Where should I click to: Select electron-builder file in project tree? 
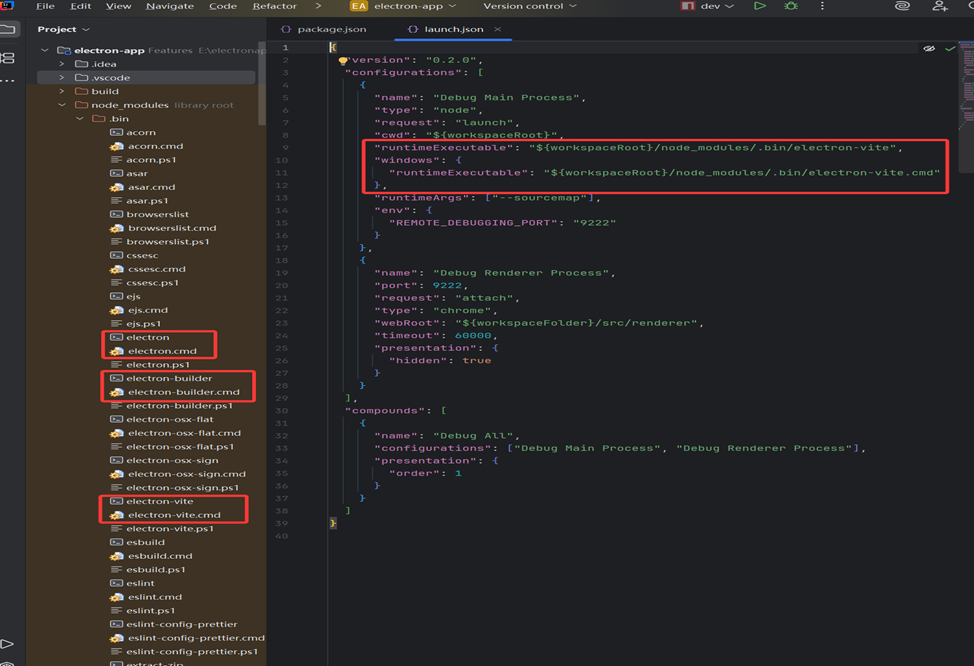169,379
